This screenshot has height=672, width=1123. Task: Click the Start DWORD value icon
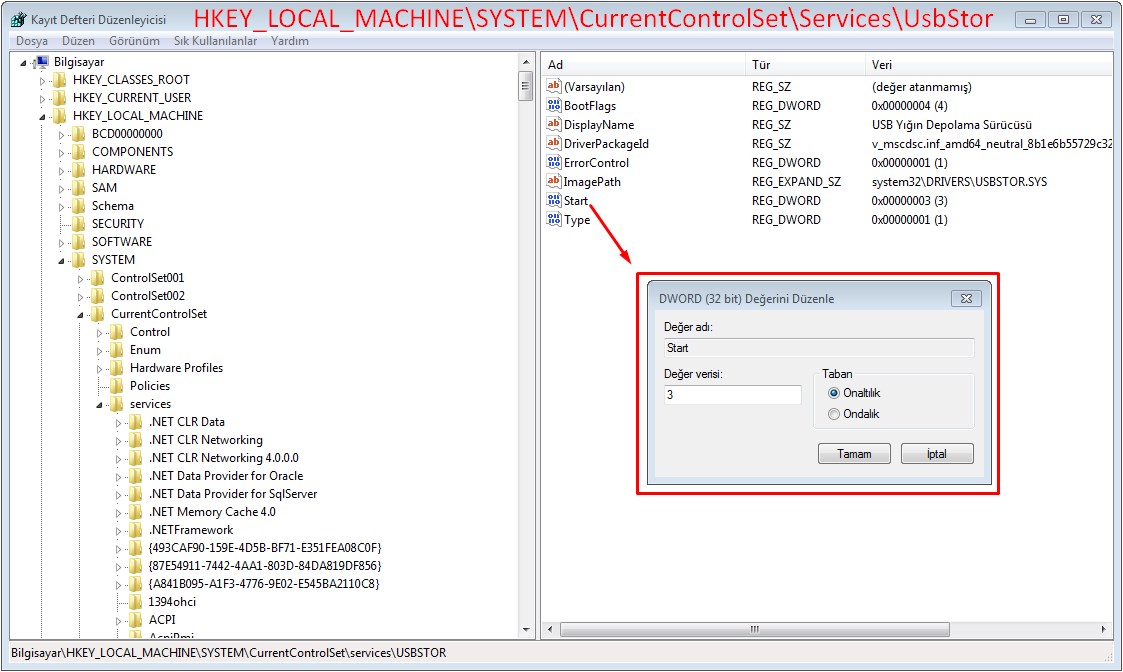tap(554, 201)
